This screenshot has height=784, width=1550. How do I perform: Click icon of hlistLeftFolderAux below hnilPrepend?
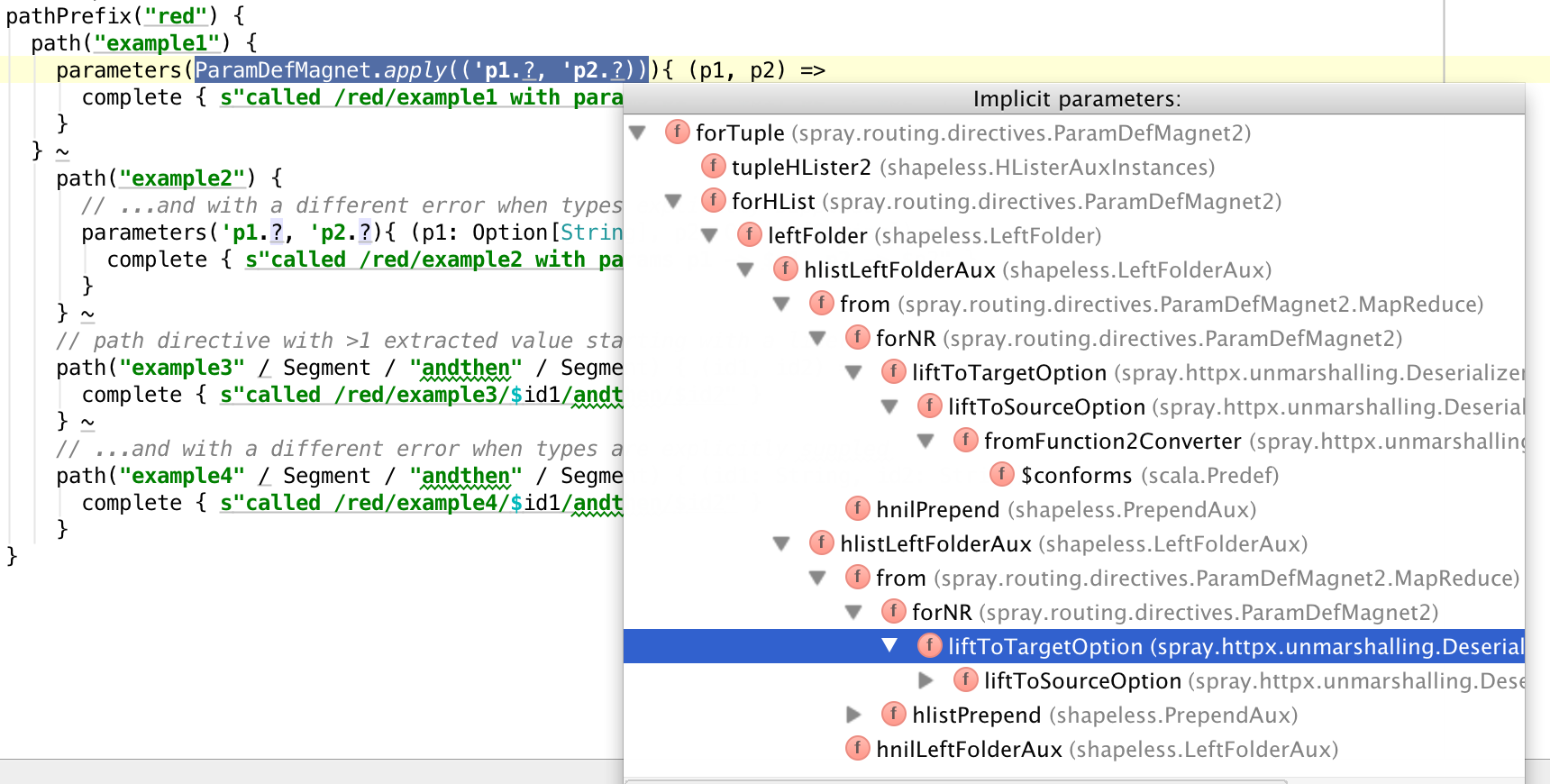point(822,542)
